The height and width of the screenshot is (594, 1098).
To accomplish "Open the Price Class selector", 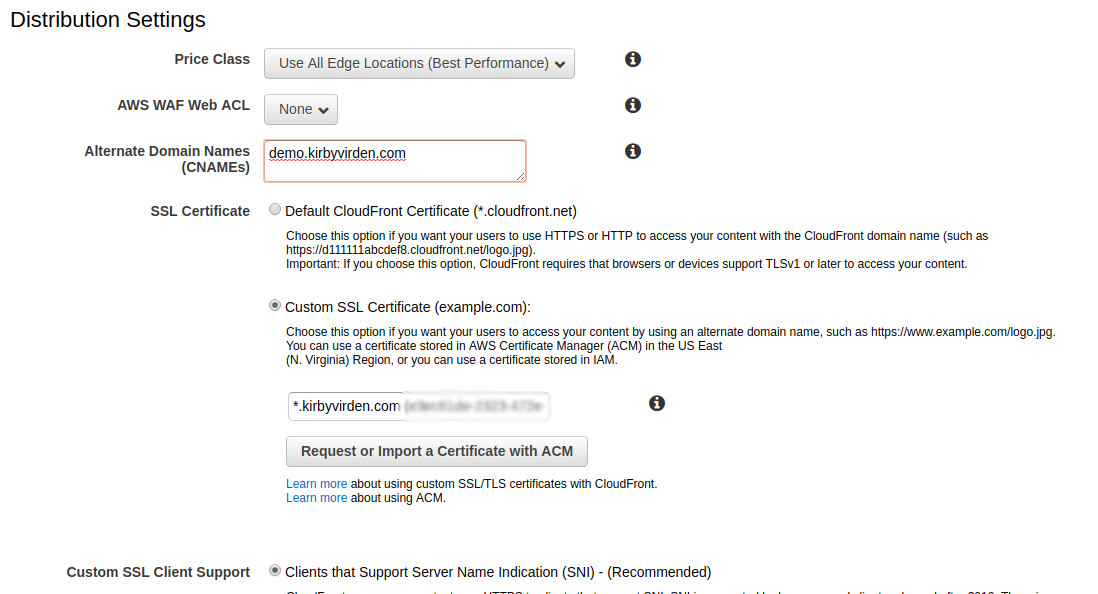I will click(419, 63).
